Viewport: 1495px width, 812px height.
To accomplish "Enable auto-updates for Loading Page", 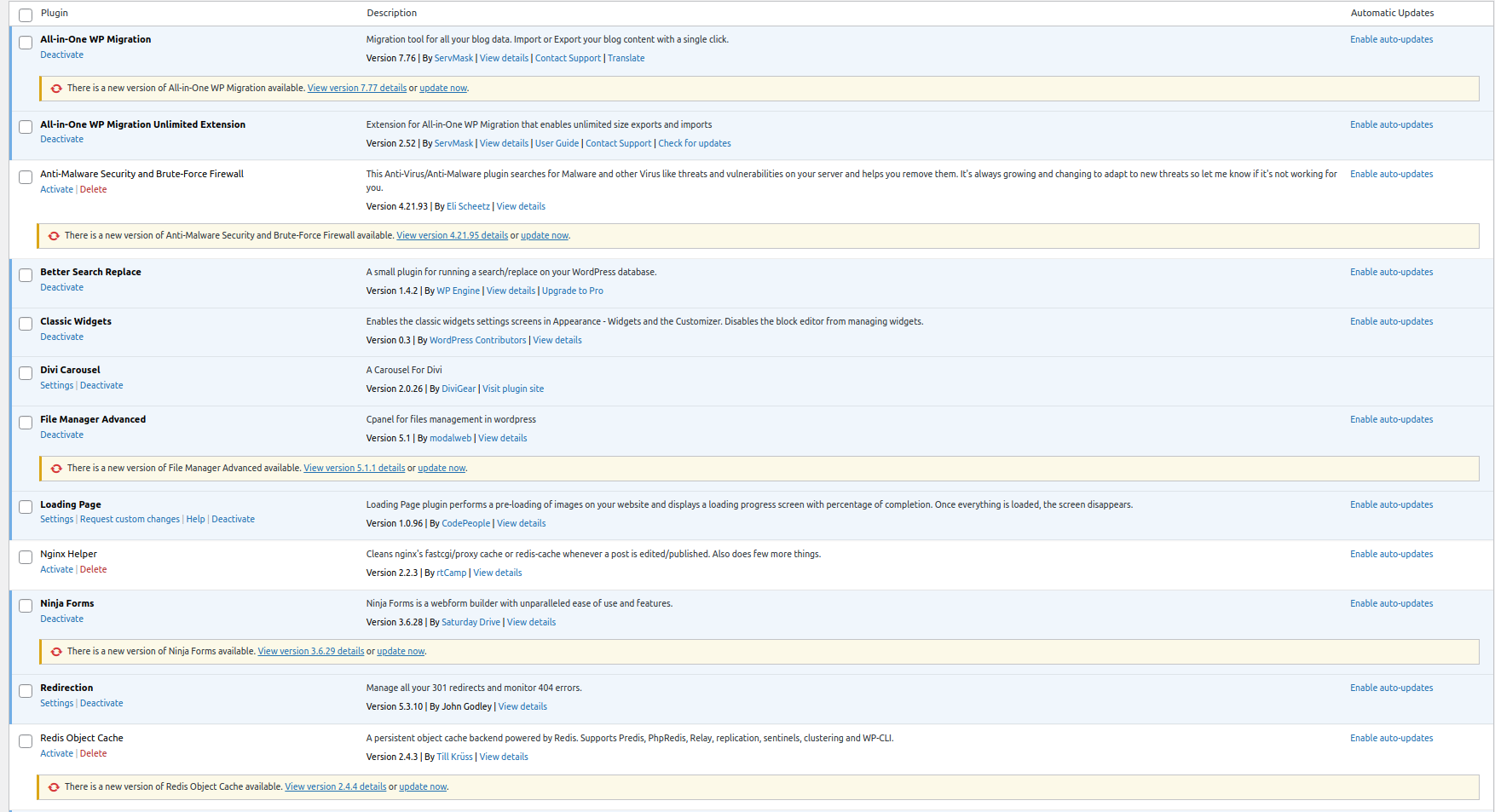I will click(1391, 504).
